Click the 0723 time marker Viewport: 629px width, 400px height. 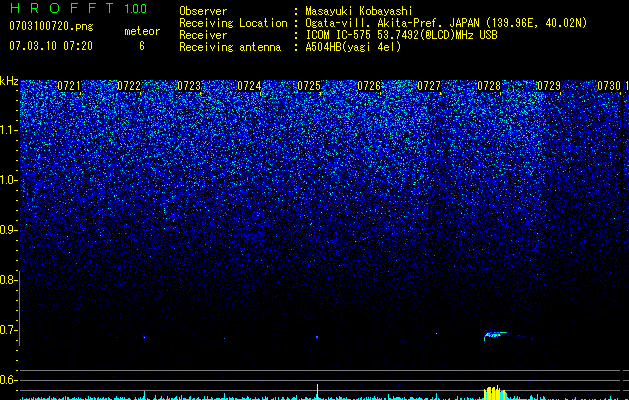click(189, 86)
